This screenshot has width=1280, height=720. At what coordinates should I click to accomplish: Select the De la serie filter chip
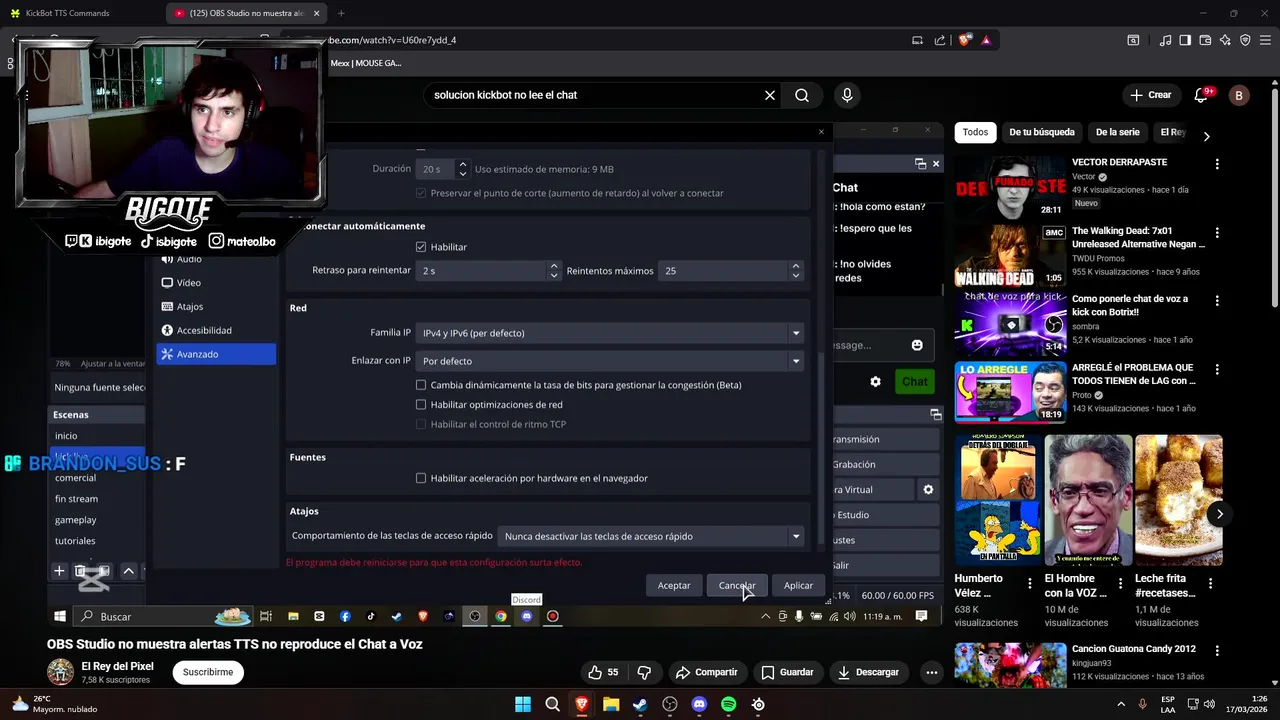[x=1117, y=132]
